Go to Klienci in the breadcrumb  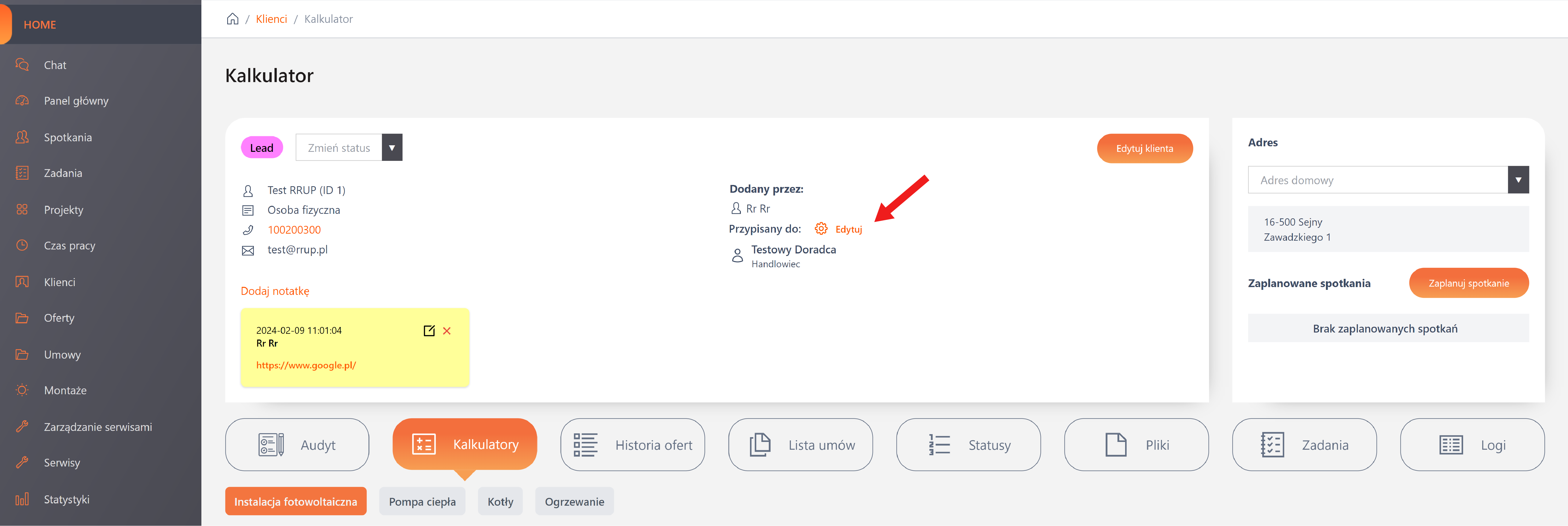[271, 19]
